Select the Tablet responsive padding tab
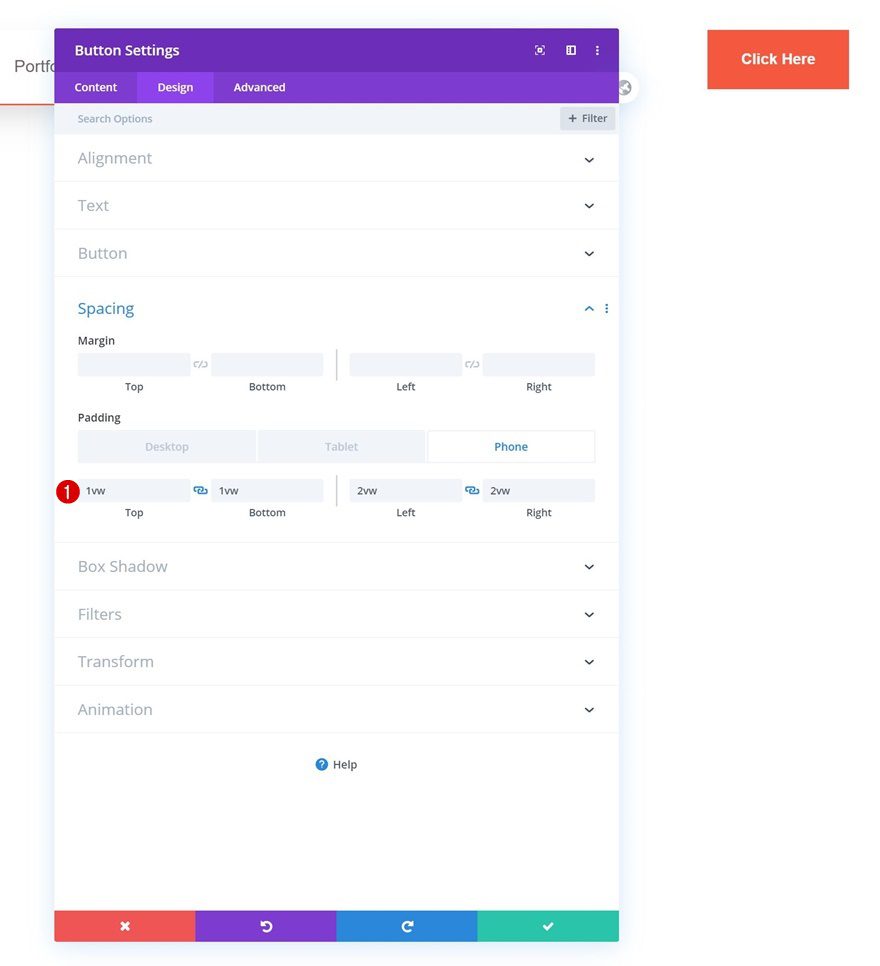 [x=341, y=446]
